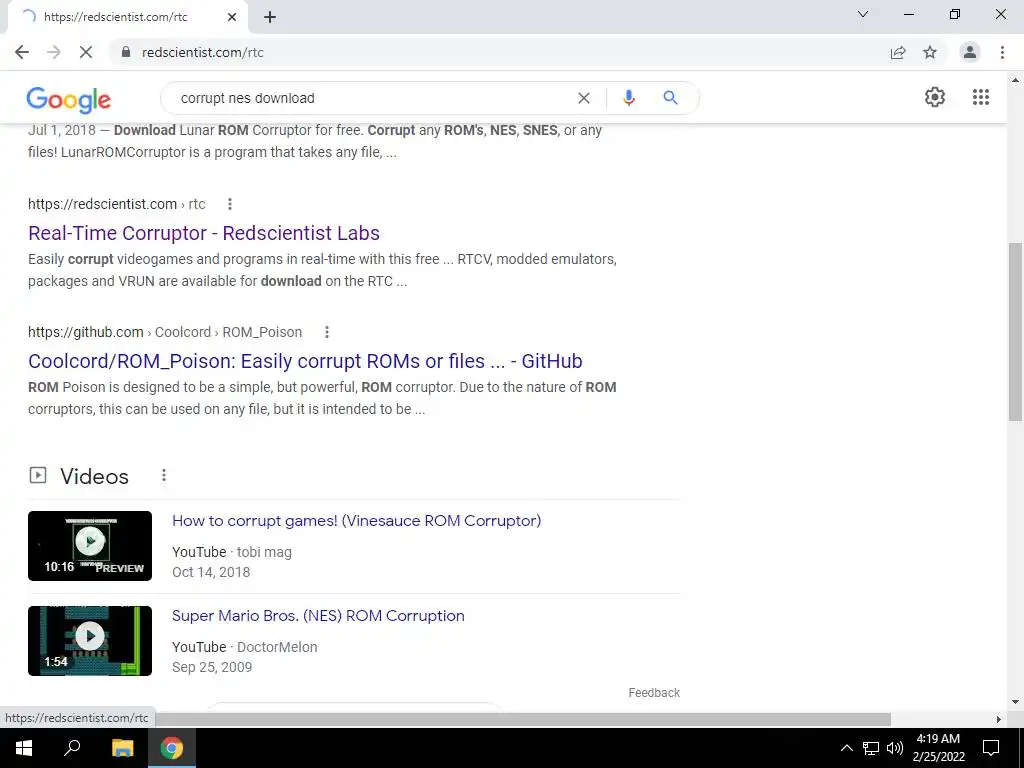Image resolution: width=1024 pixels, height=768 pixels.
Task: Click the https://github.com › Coolcord breadcrumb
Action: click(165, 332)
